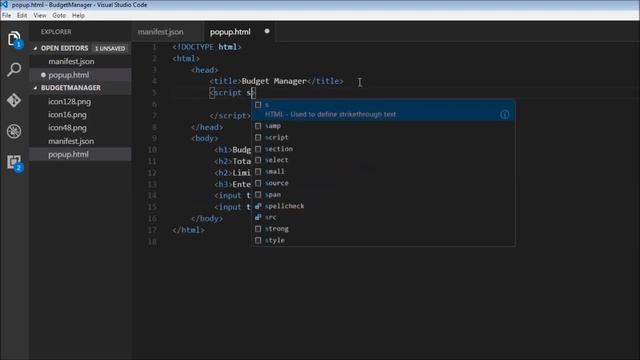Place cursor on closing </head> tag
The image size is (640, 360).
pos(207,127)
